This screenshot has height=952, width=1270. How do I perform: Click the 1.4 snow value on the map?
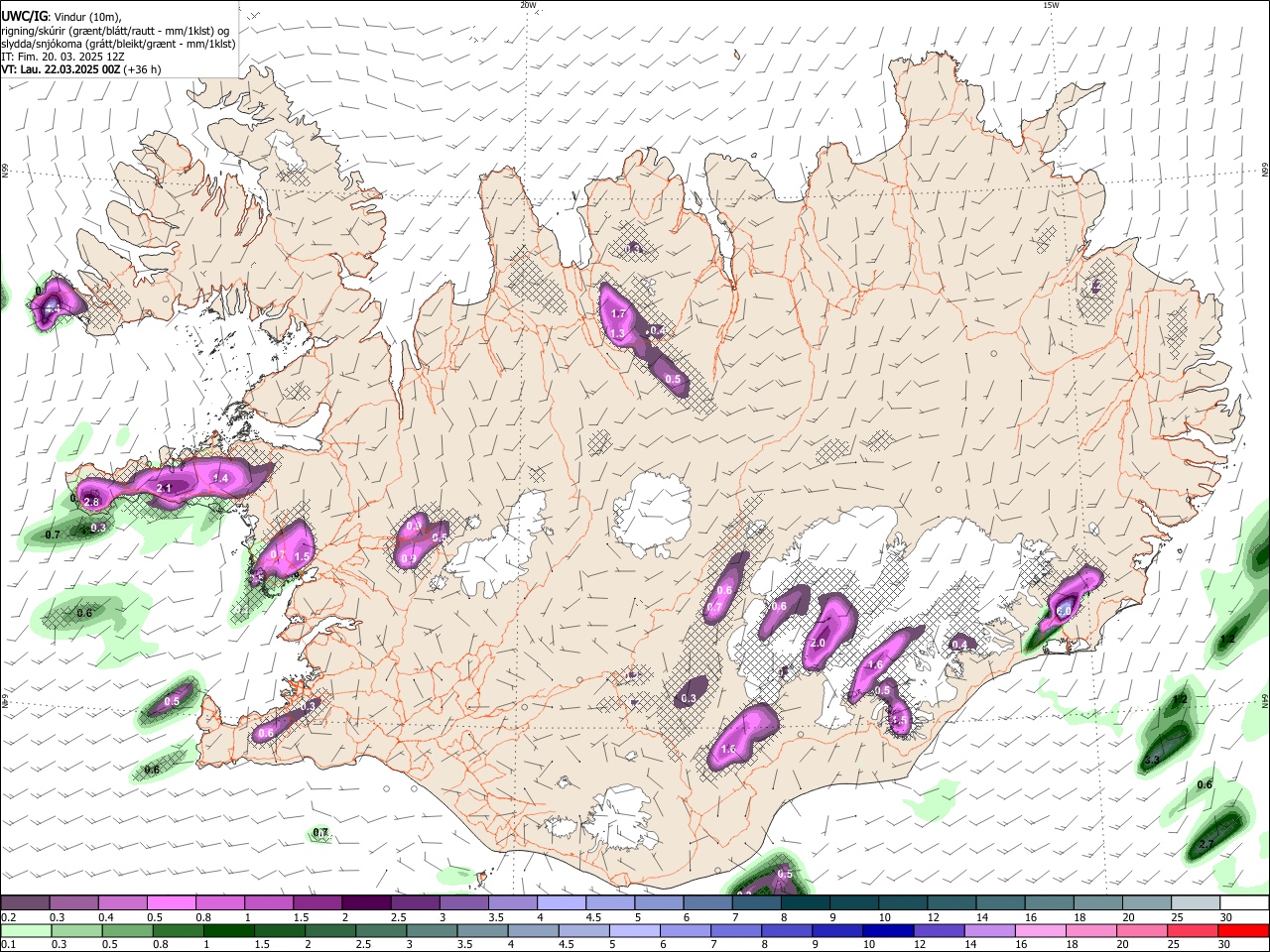pos(220,479)
